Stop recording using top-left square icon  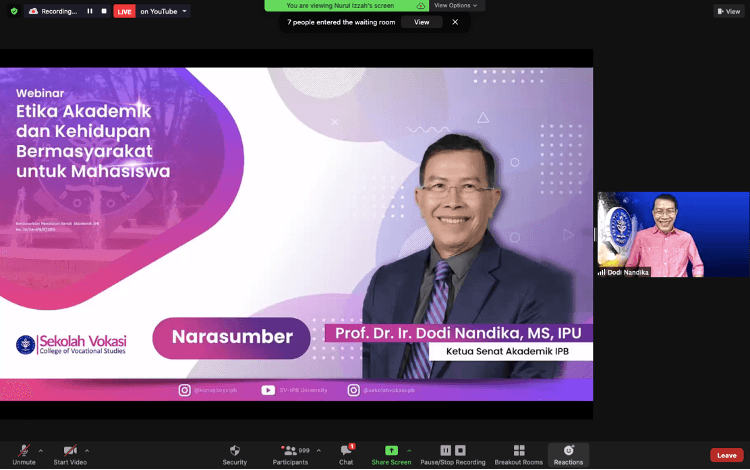pos(103,11)
